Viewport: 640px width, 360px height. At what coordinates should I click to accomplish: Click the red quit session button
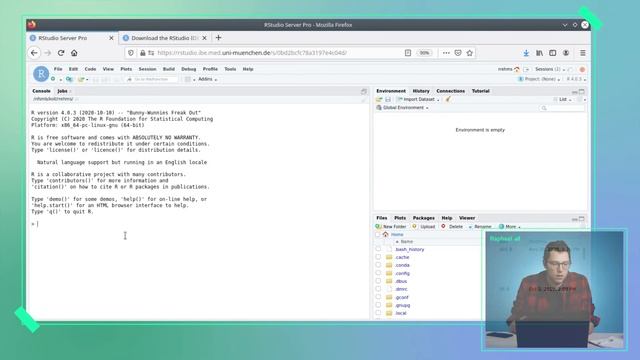(x=582, y=69)
